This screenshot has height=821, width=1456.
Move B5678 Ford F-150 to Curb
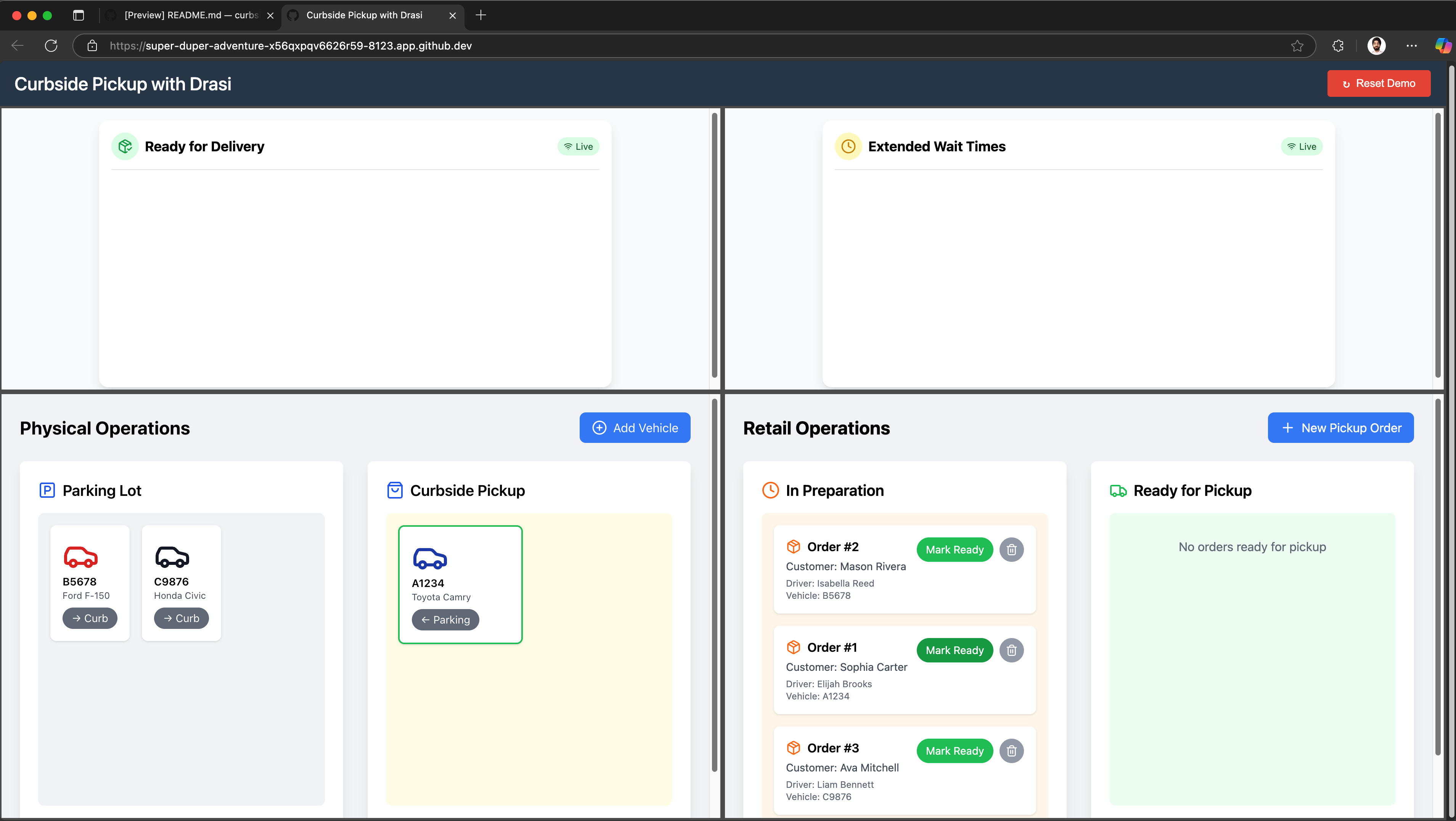coord(90,618)
